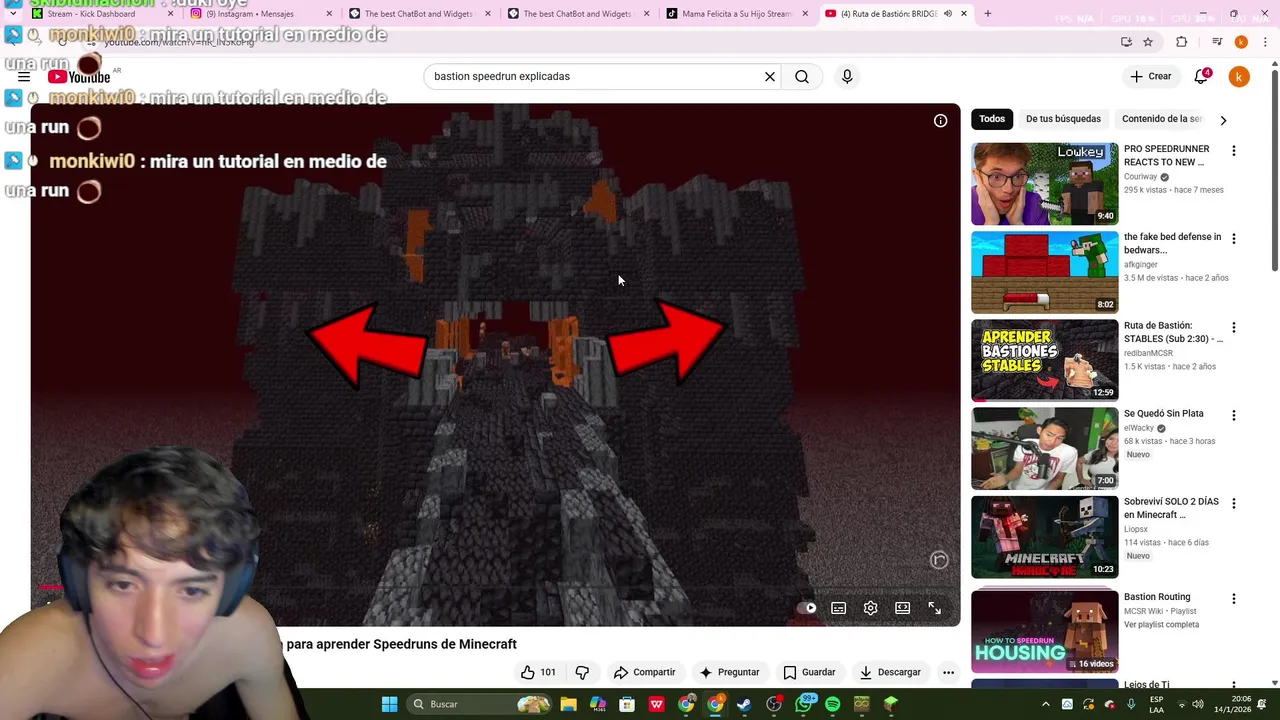Open the Chrome three-dot menu

(1265, 42)
